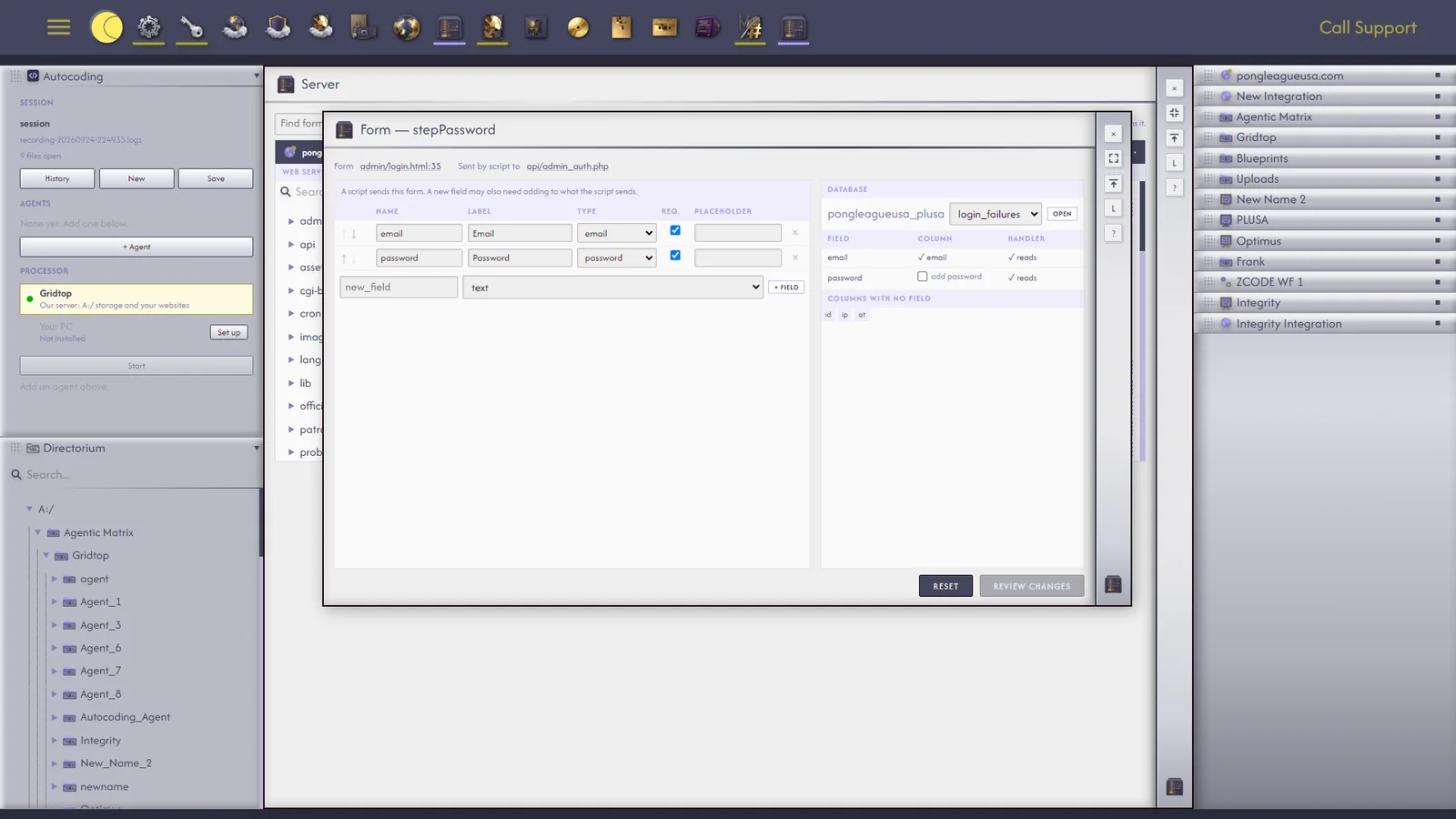
Task: Click the gold disc icon in top bar
Action: (578, 27)
